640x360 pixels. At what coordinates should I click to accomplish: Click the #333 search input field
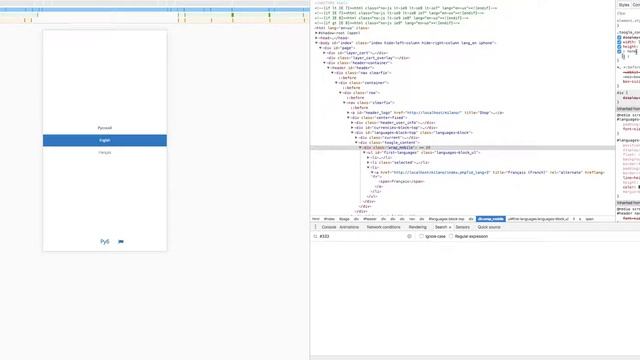click(x=363, y=236)
